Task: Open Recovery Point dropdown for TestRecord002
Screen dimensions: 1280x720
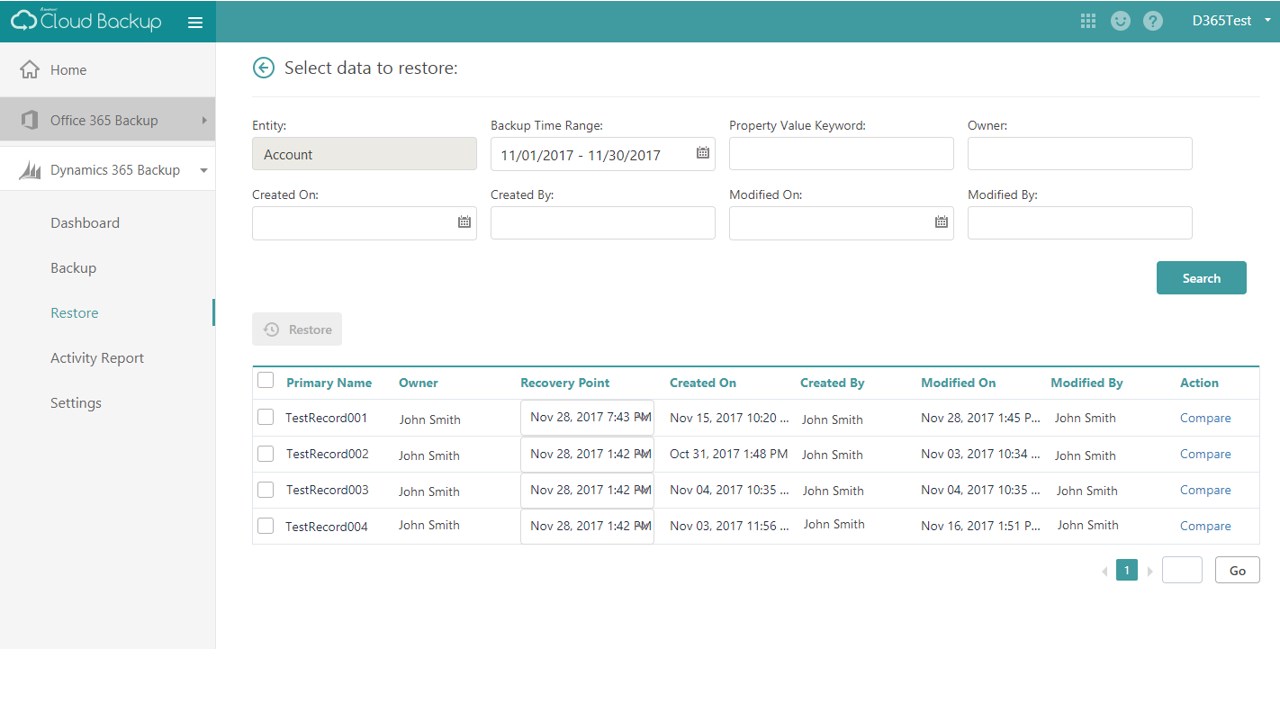Action: [587, 453]
